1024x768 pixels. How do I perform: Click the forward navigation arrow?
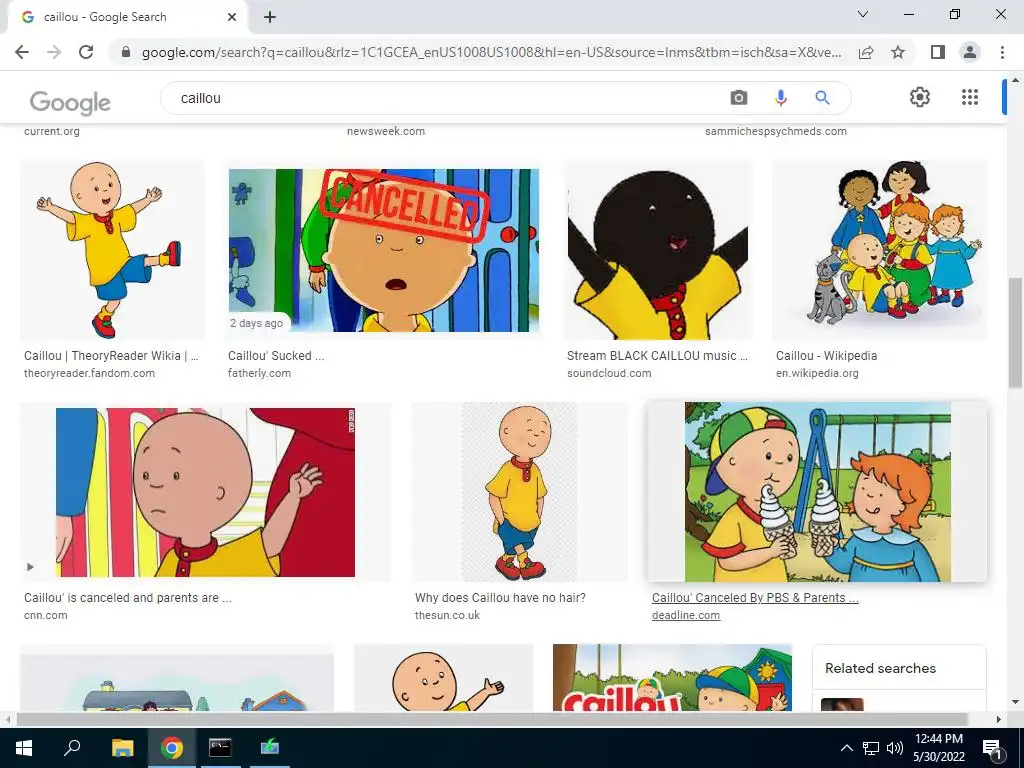coord(54,52)
